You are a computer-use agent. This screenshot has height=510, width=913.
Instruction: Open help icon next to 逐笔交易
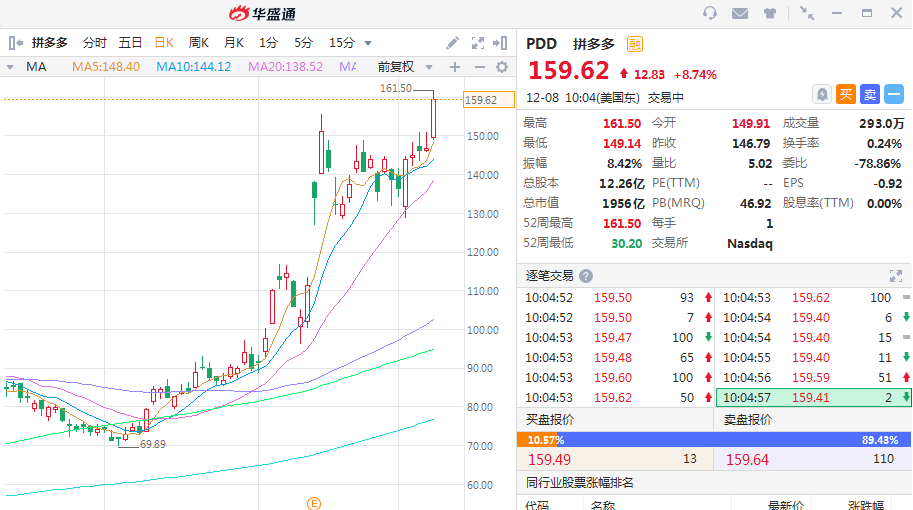[x=586, y=276]
